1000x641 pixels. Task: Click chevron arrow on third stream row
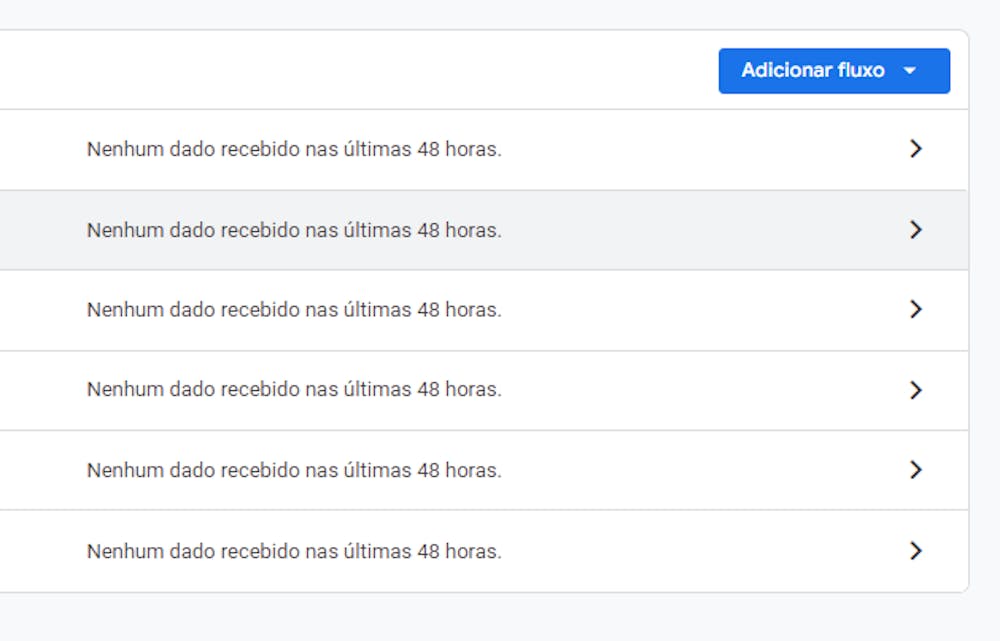(915, 310)
